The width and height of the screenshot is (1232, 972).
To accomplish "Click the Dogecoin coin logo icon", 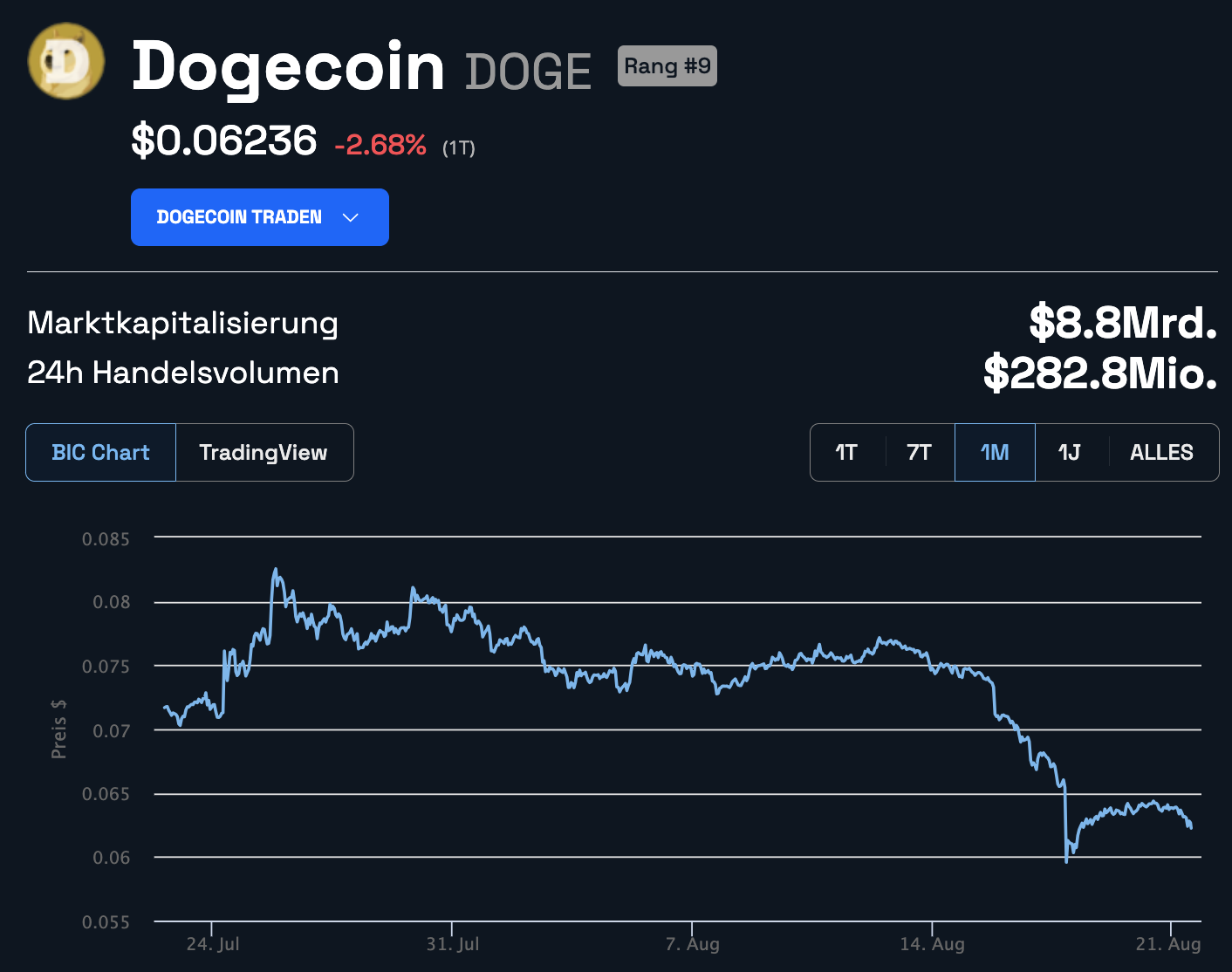I will (x=66, y=61).
